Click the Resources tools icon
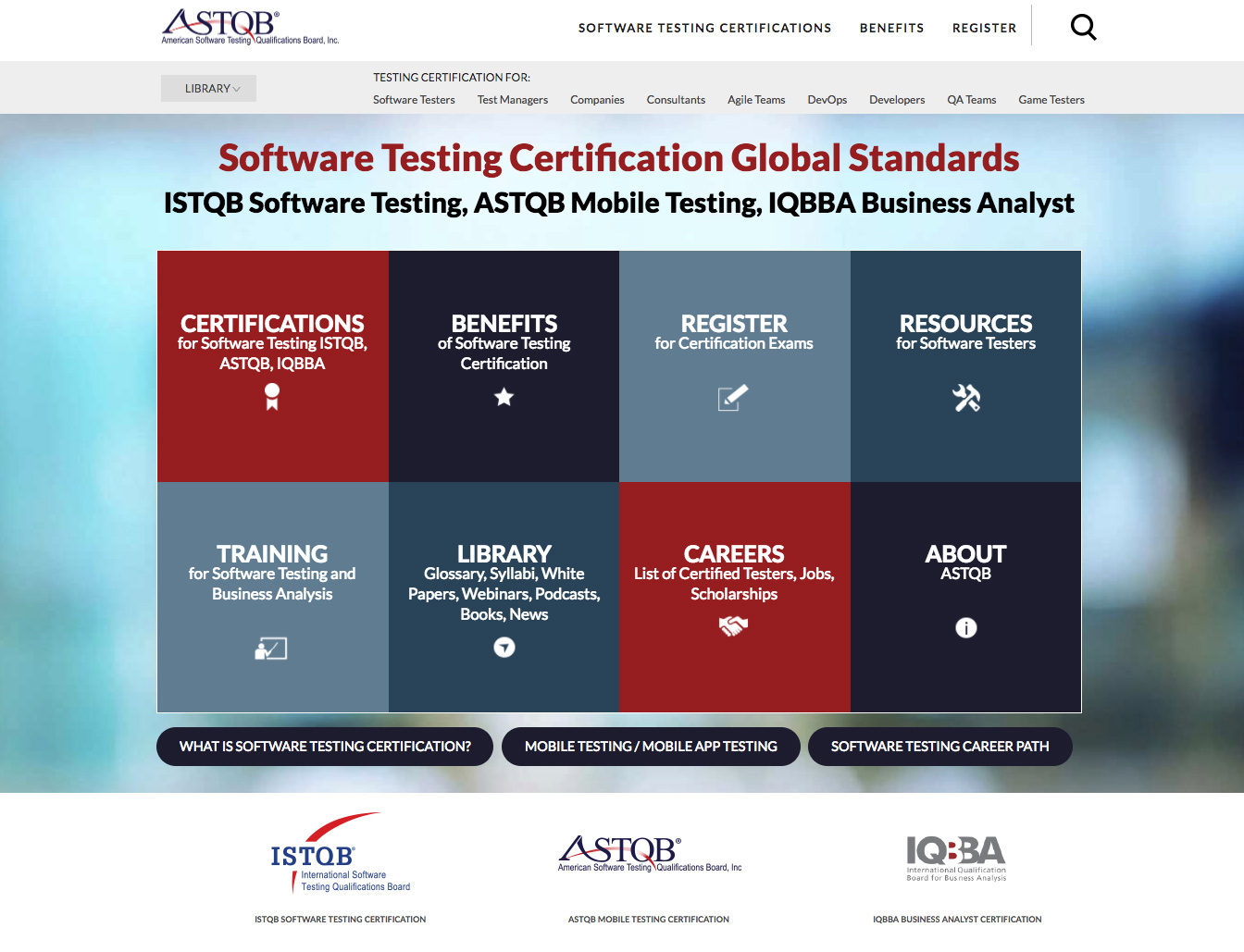Image resolution: width=1244 pixels, height=952 pixels. [x=965, y=398]
